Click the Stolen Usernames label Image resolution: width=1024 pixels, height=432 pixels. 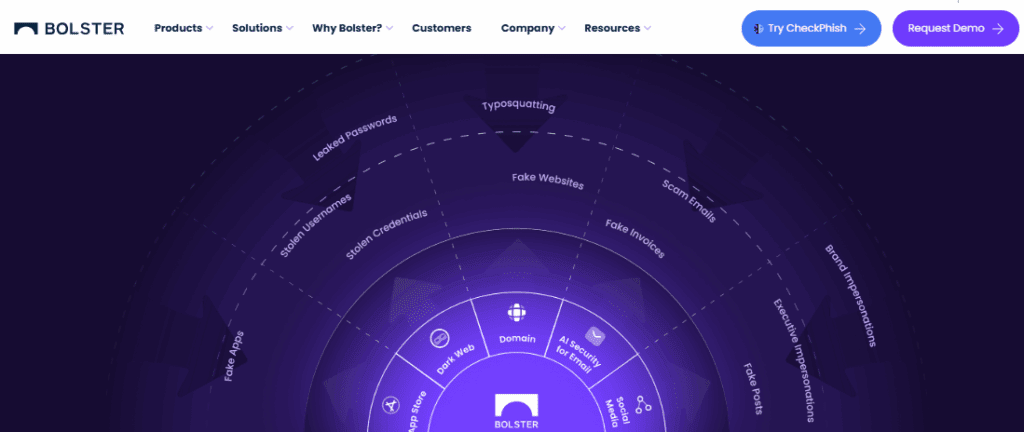click(315, 226)
